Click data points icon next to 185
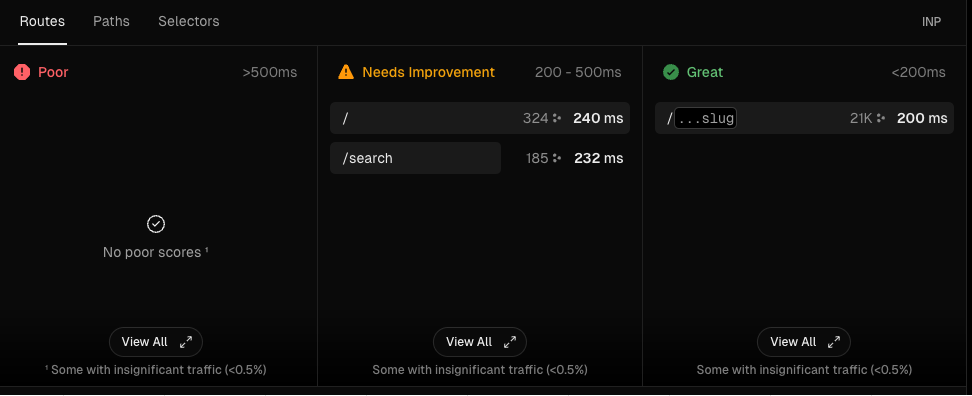The image size is (972, 396). 557,158
